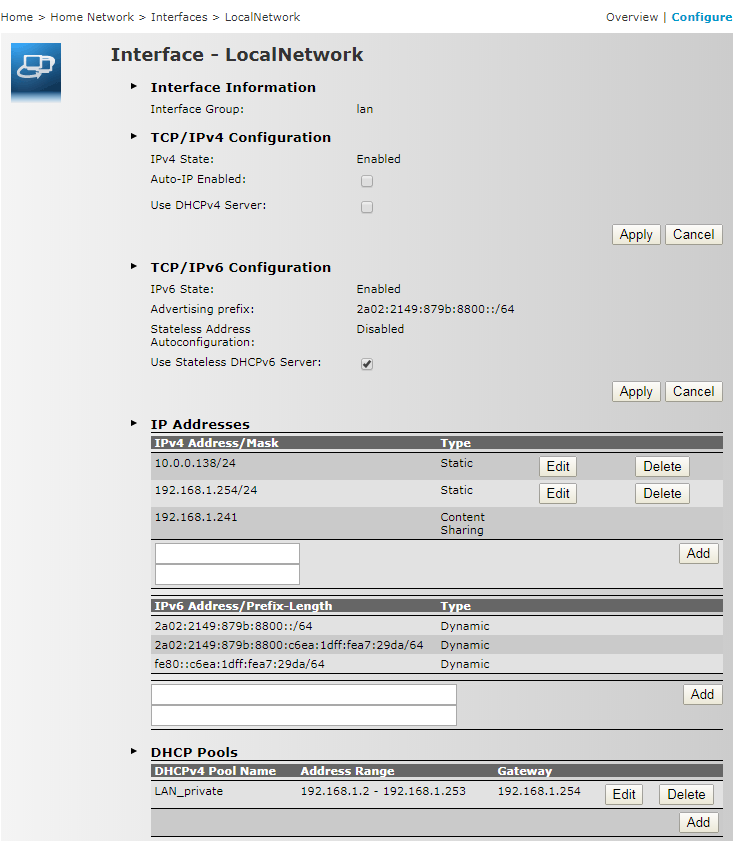Click the network interface icon at top left
Image resolution: width=747 pixels, height=841 pixels.
(x=36, y=68)
